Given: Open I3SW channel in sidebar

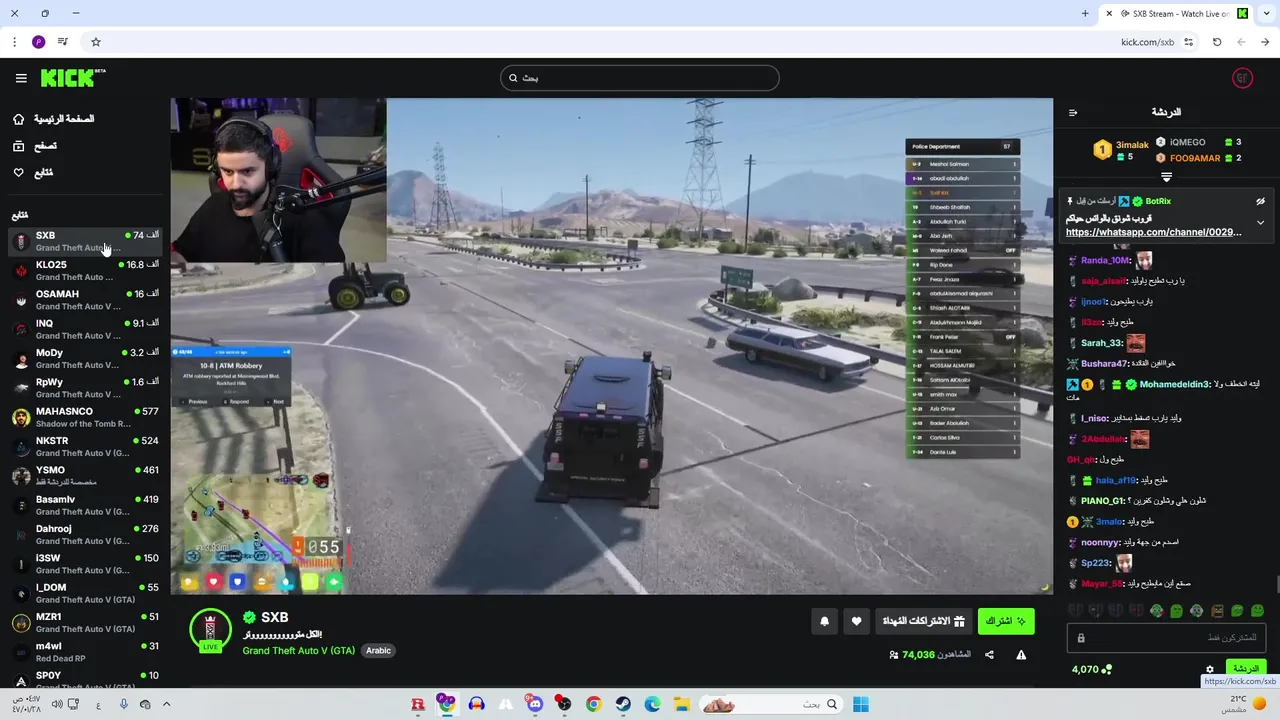Looking at the screenshot, I should [x=85, y=564].
